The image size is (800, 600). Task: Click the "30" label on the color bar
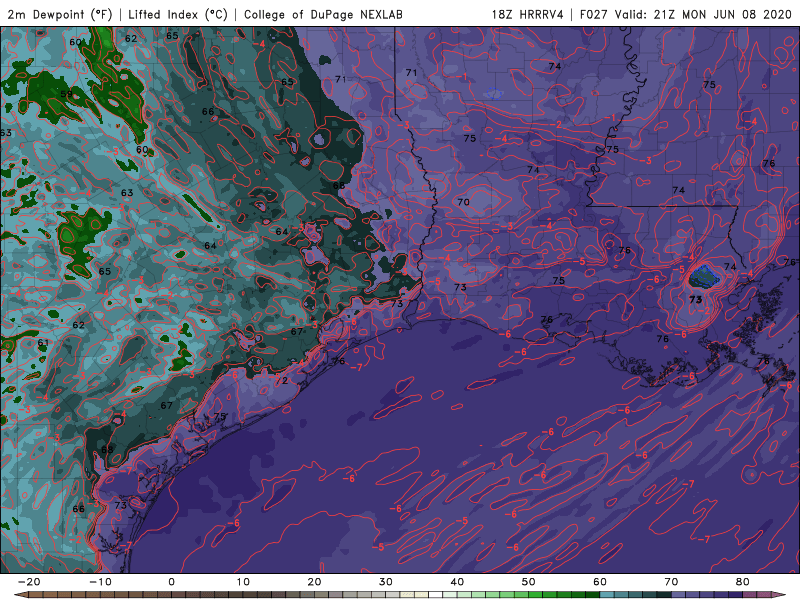click(386, 582)
